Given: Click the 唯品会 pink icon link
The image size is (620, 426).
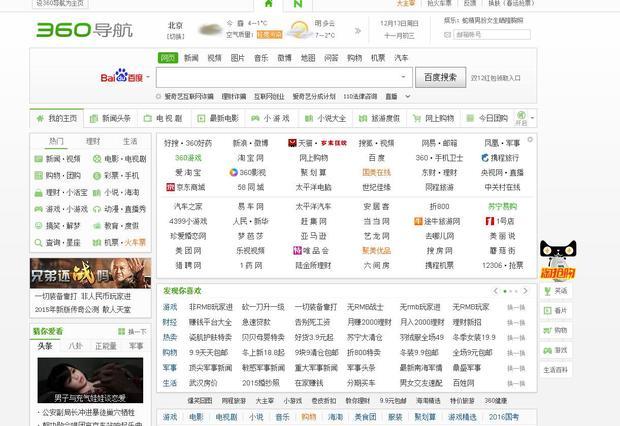Looking at the screenshot, I should pyautogui.click(x=297, y=250).
